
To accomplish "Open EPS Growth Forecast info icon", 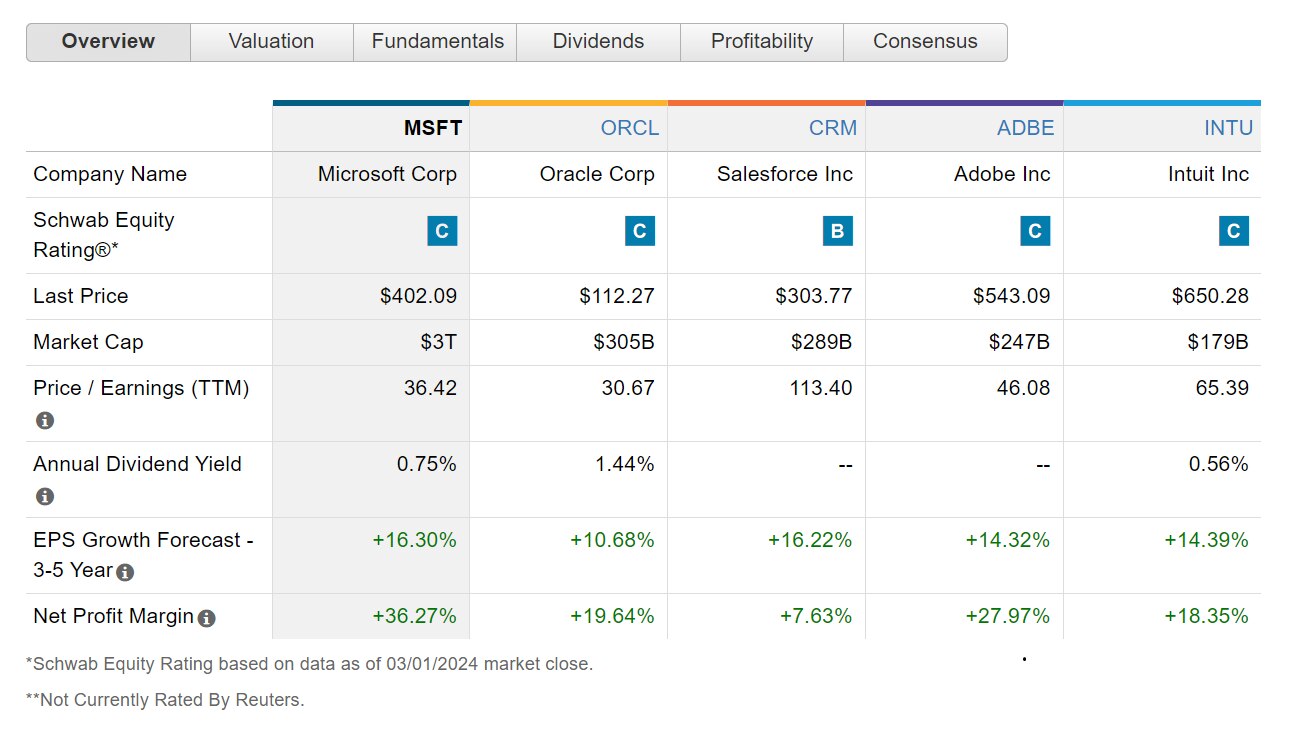I will tap(125, 573).
